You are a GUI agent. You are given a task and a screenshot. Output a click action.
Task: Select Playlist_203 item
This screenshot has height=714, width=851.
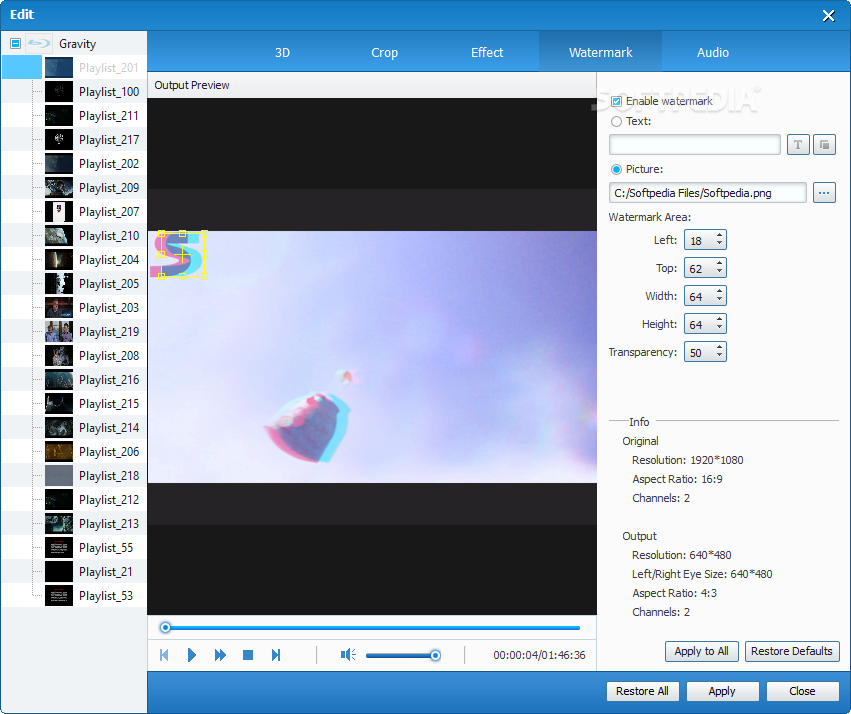coord(109,308)
